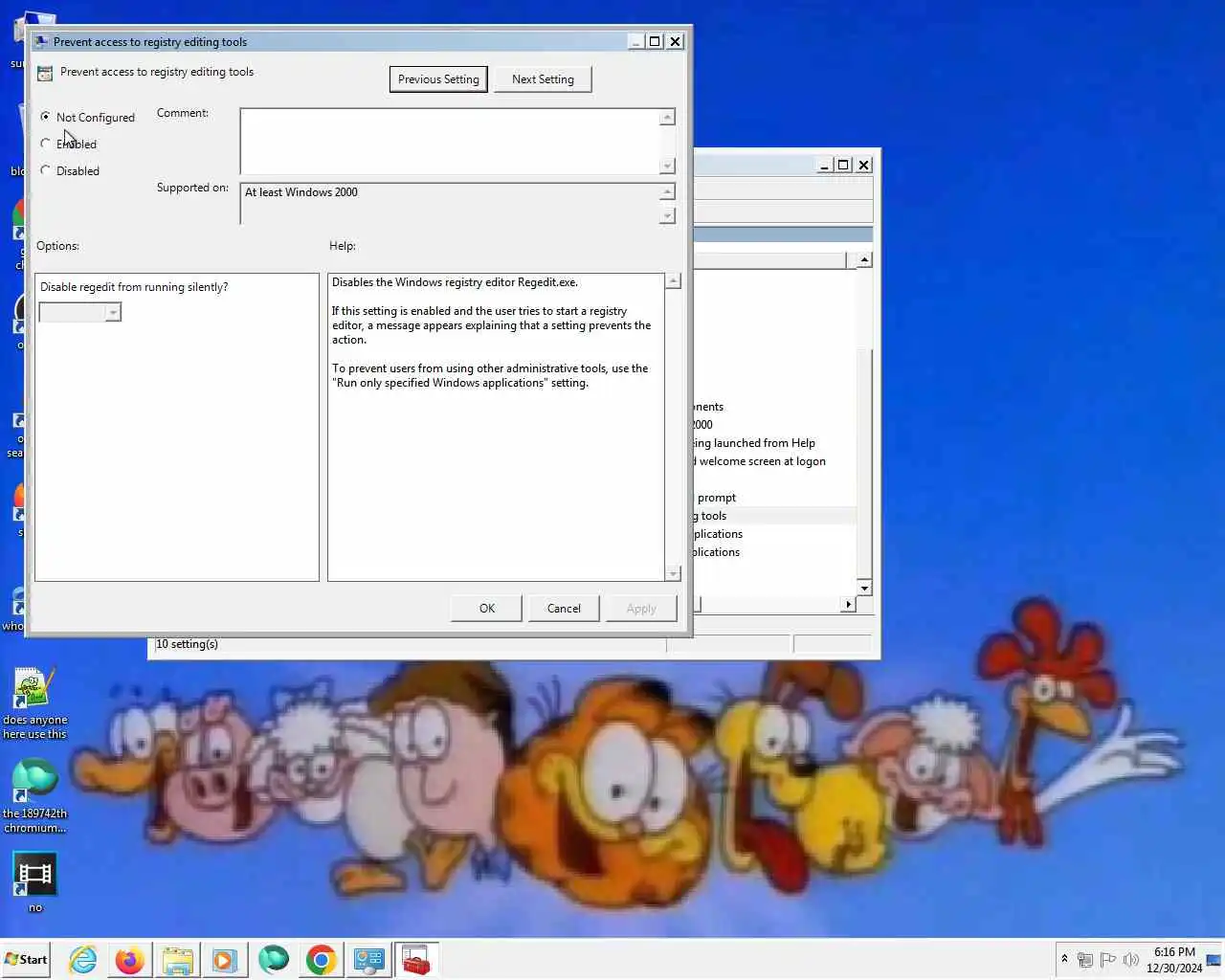Open Firefox from the taskbar
1225x980 pixels.
(x=129, y=959)
